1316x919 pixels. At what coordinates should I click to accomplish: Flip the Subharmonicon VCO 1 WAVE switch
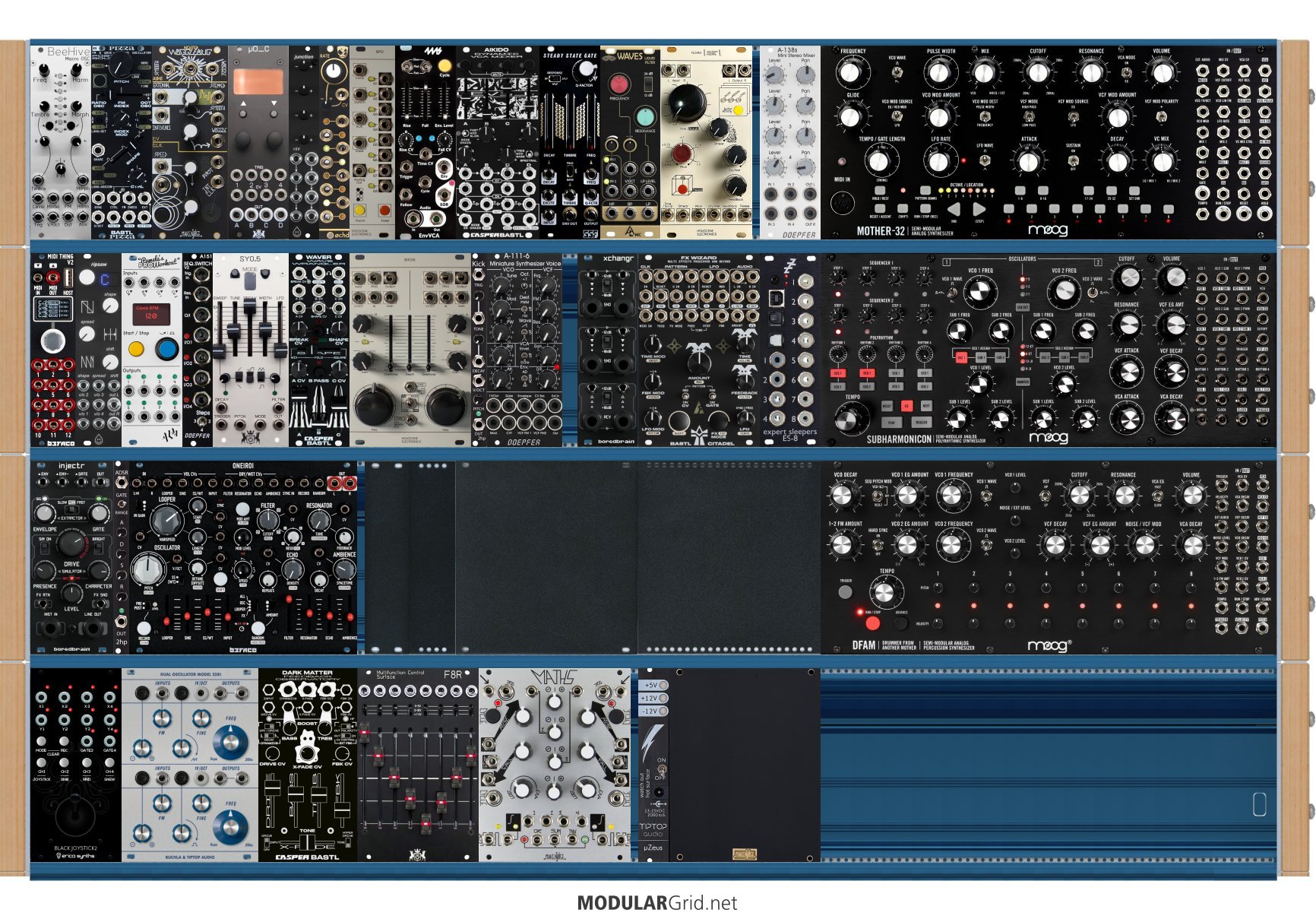[951, 291]
